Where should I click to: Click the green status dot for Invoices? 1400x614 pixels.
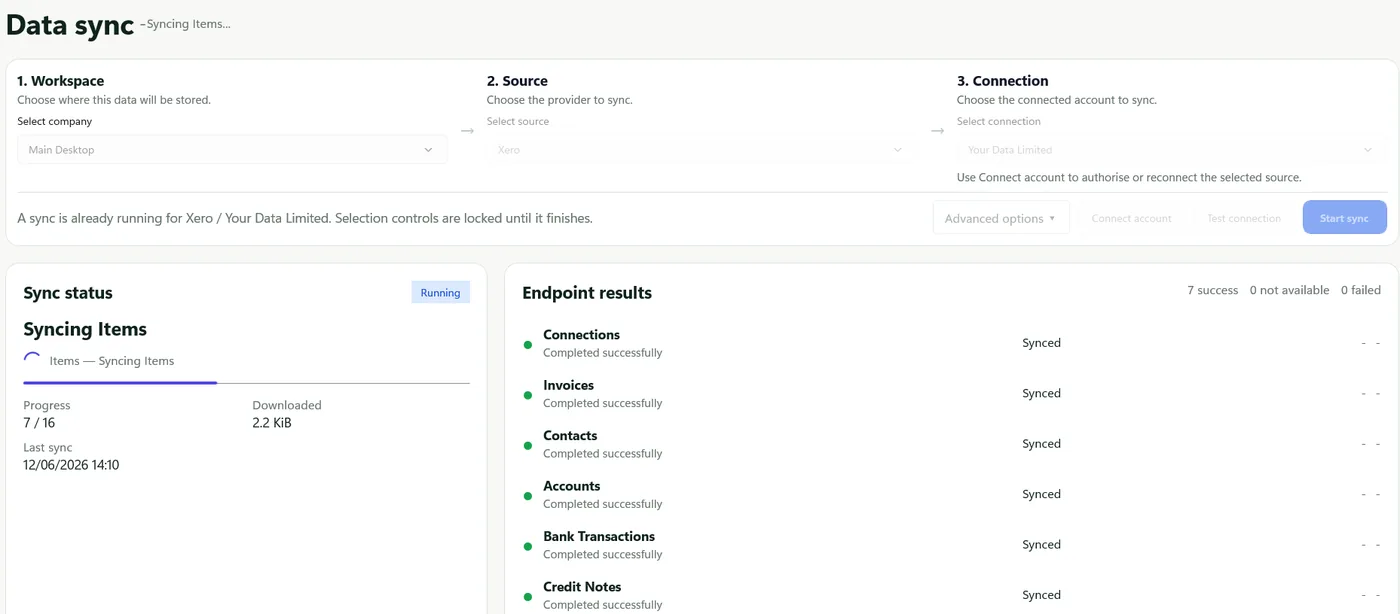pyautogui.click(x=528, y=395)
